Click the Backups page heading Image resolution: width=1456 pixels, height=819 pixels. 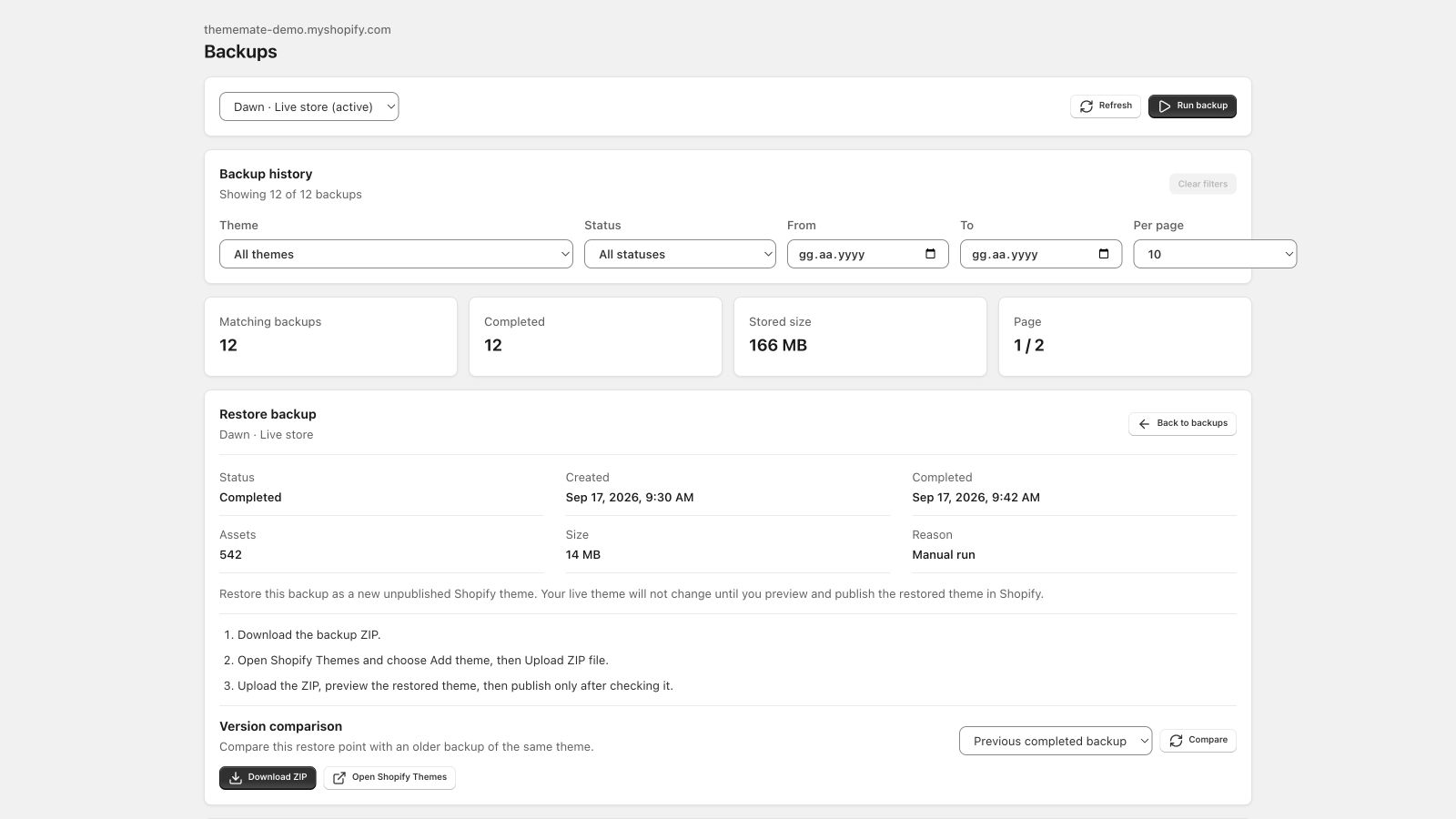point(240,52)
